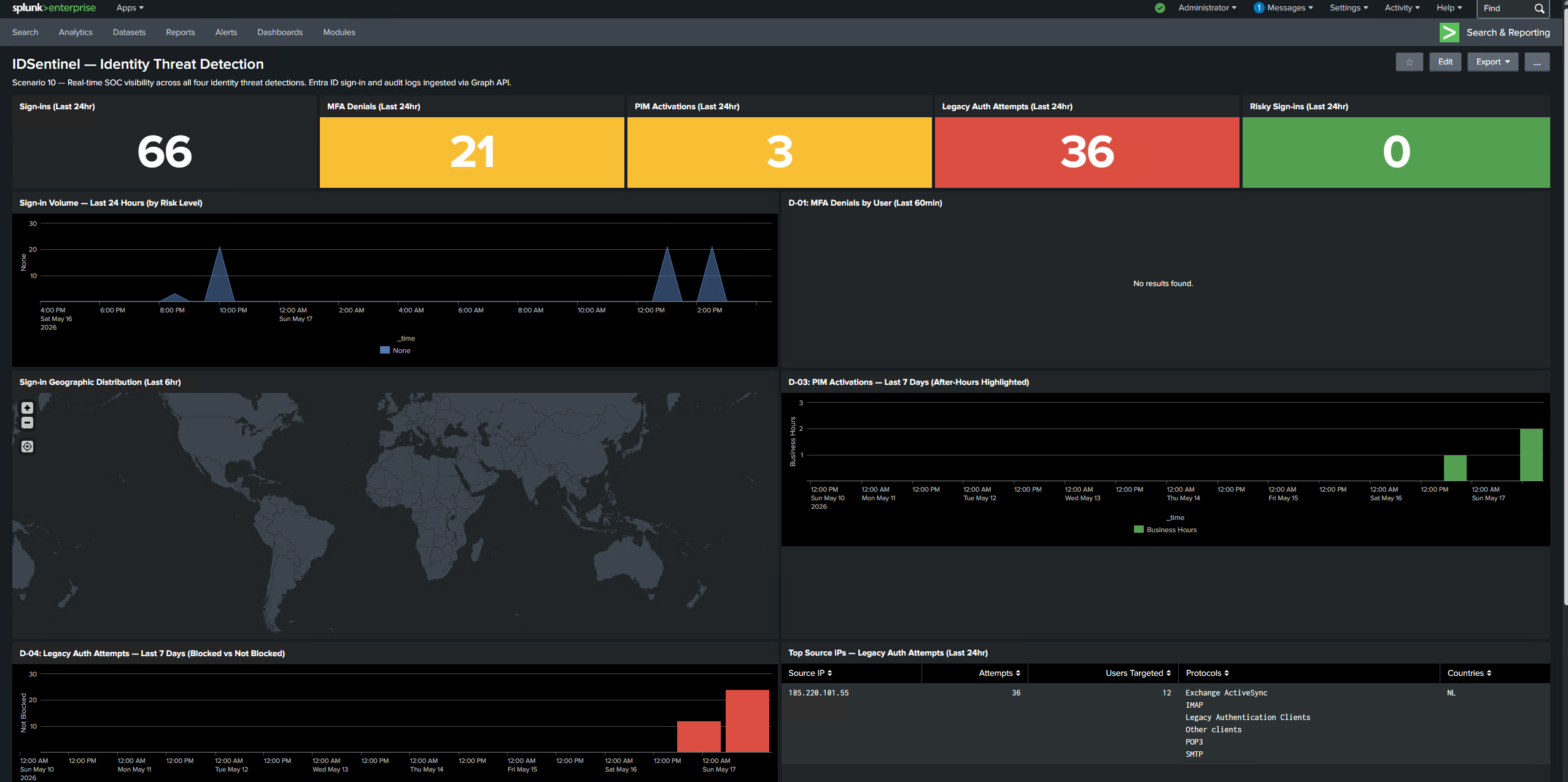This screenshot has height=782, width=1568.
Task: Click the POP3 protocol entry
Action: click(x=1194, y=742)
